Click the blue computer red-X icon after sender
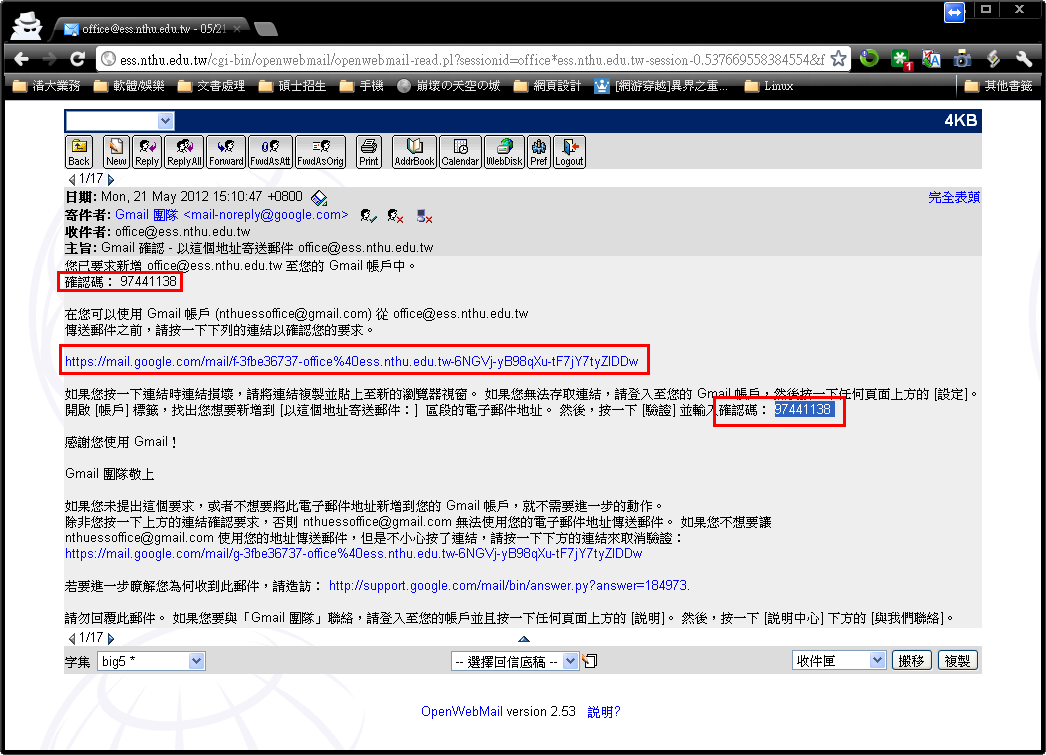 coord(424,215)
